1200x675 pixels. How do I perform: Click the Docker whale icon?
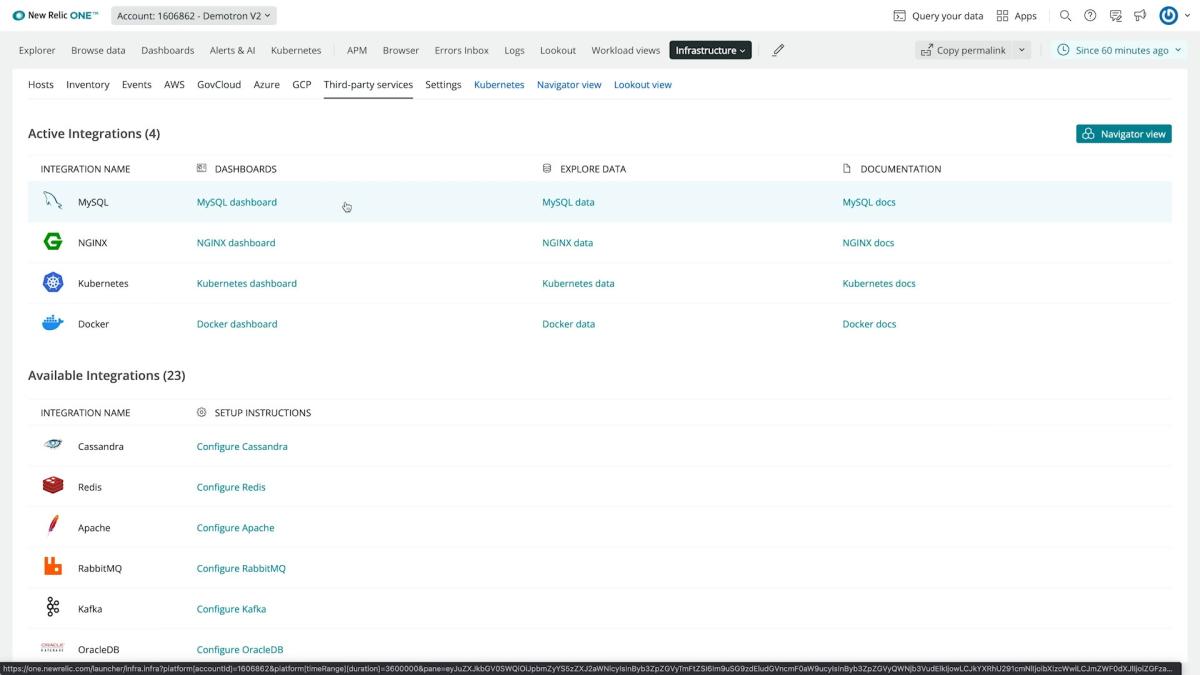(x=53, y=323)
